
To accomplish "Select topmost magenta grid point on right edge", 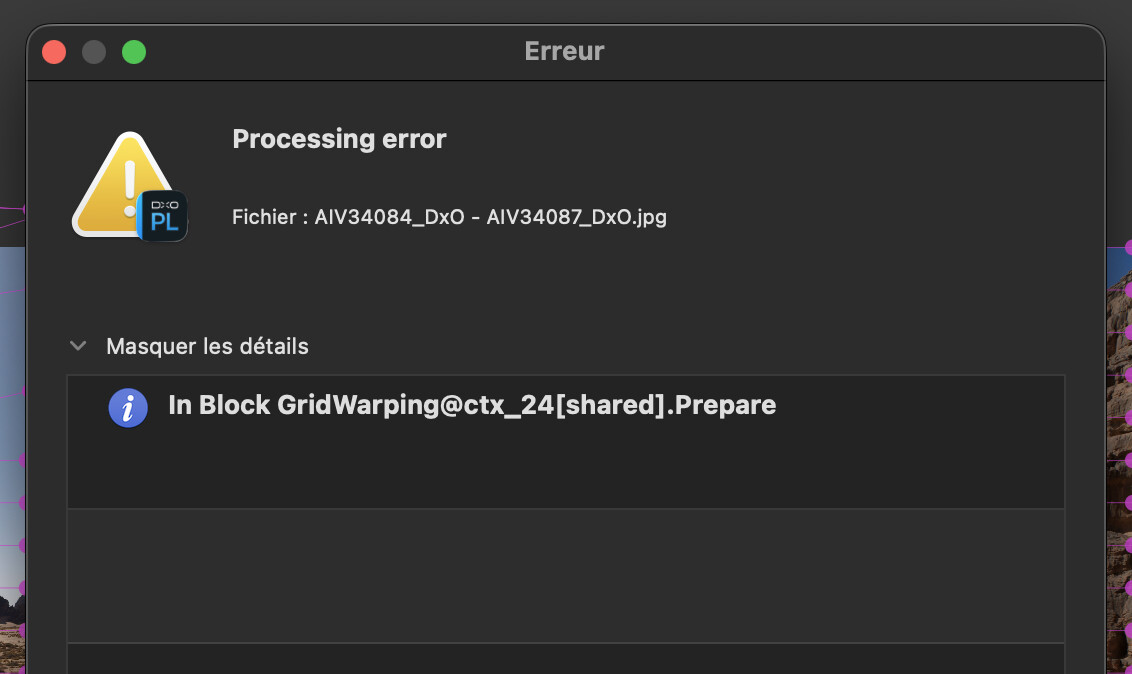I will coord(1128,246).
